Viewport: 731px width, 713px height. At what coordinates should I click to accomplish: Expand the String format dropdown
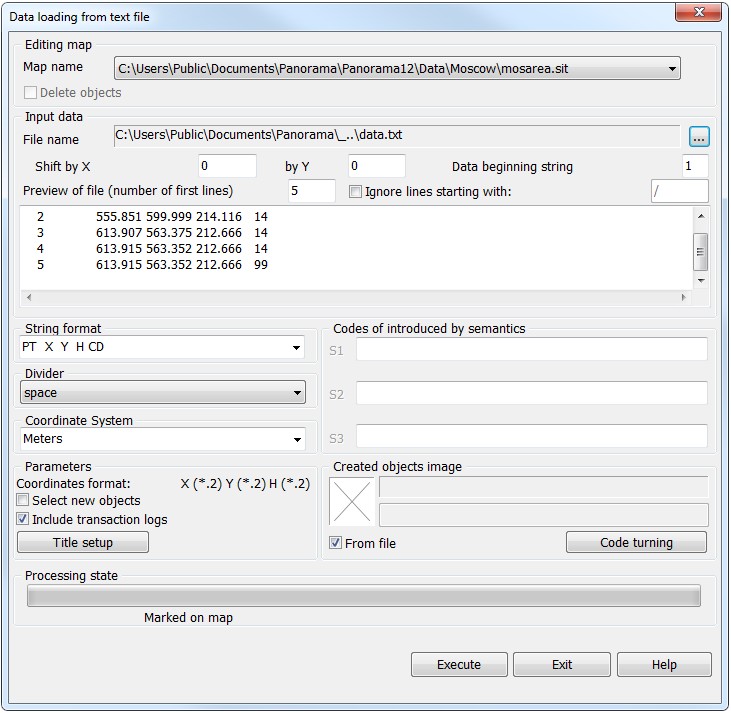[x=297, y=348]
